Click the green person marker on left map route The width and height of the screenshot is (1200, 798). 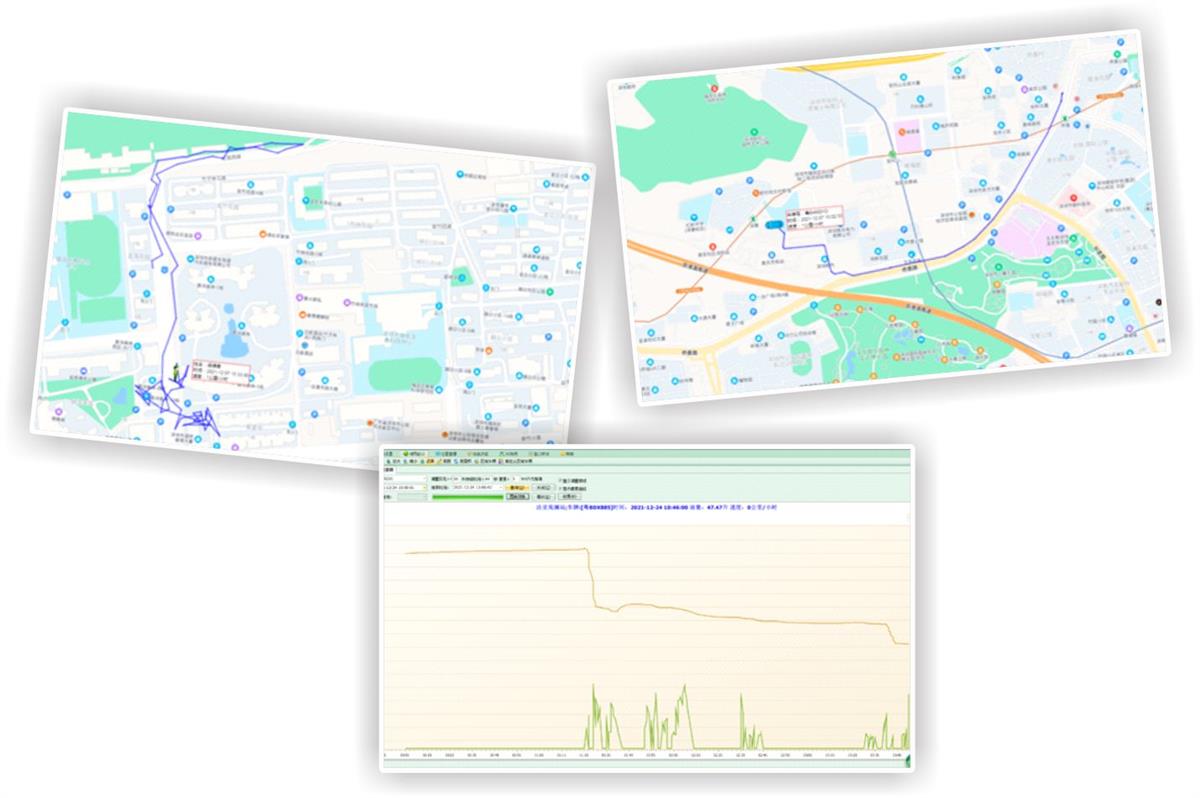pyautogui.click(x=176, y=372)
